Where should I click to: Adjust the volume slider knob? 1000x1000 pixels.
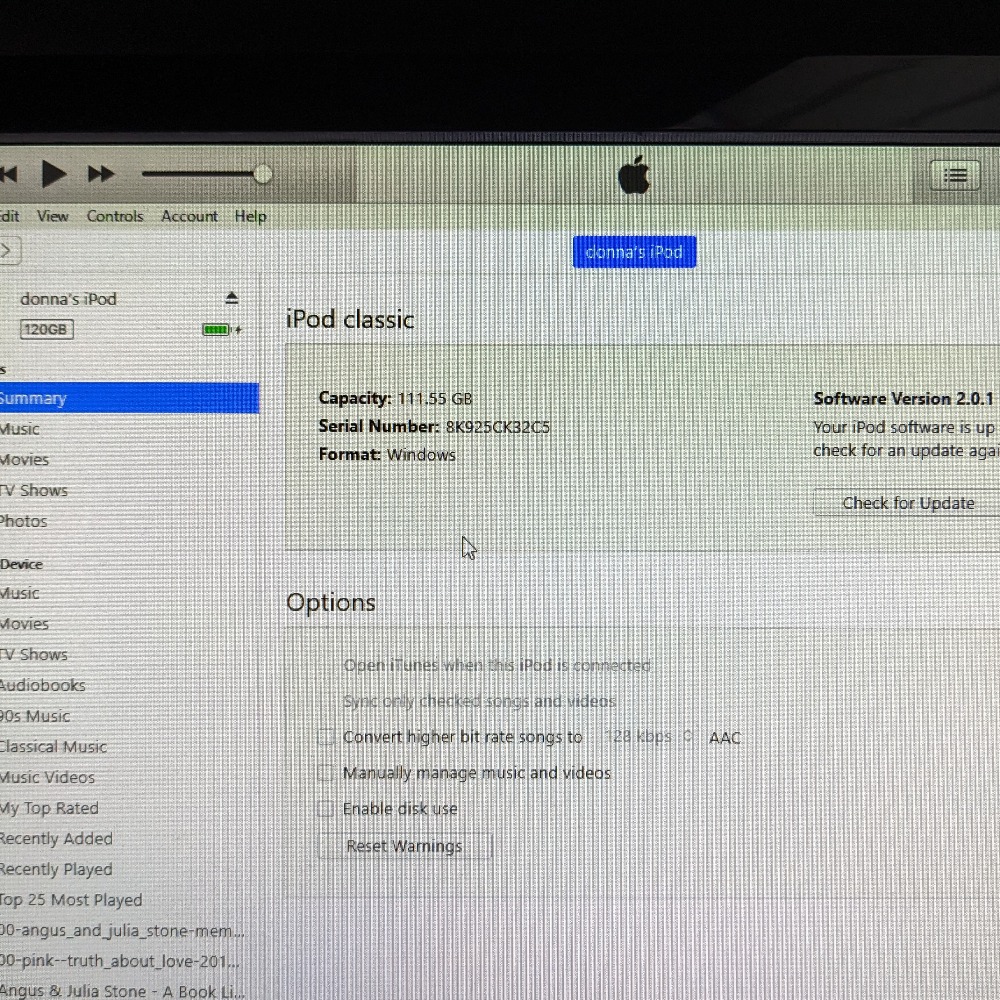coord(262,173)
